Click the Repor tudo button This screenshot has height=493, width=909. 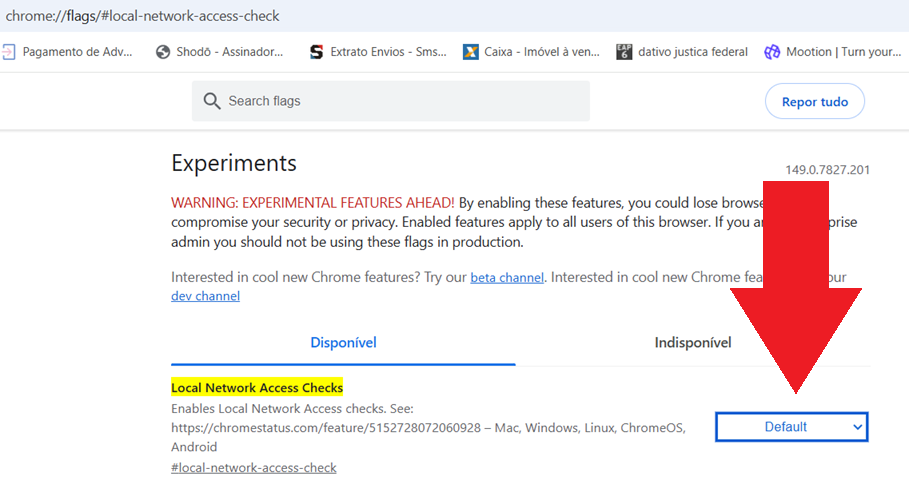click(x=815, y=102)
